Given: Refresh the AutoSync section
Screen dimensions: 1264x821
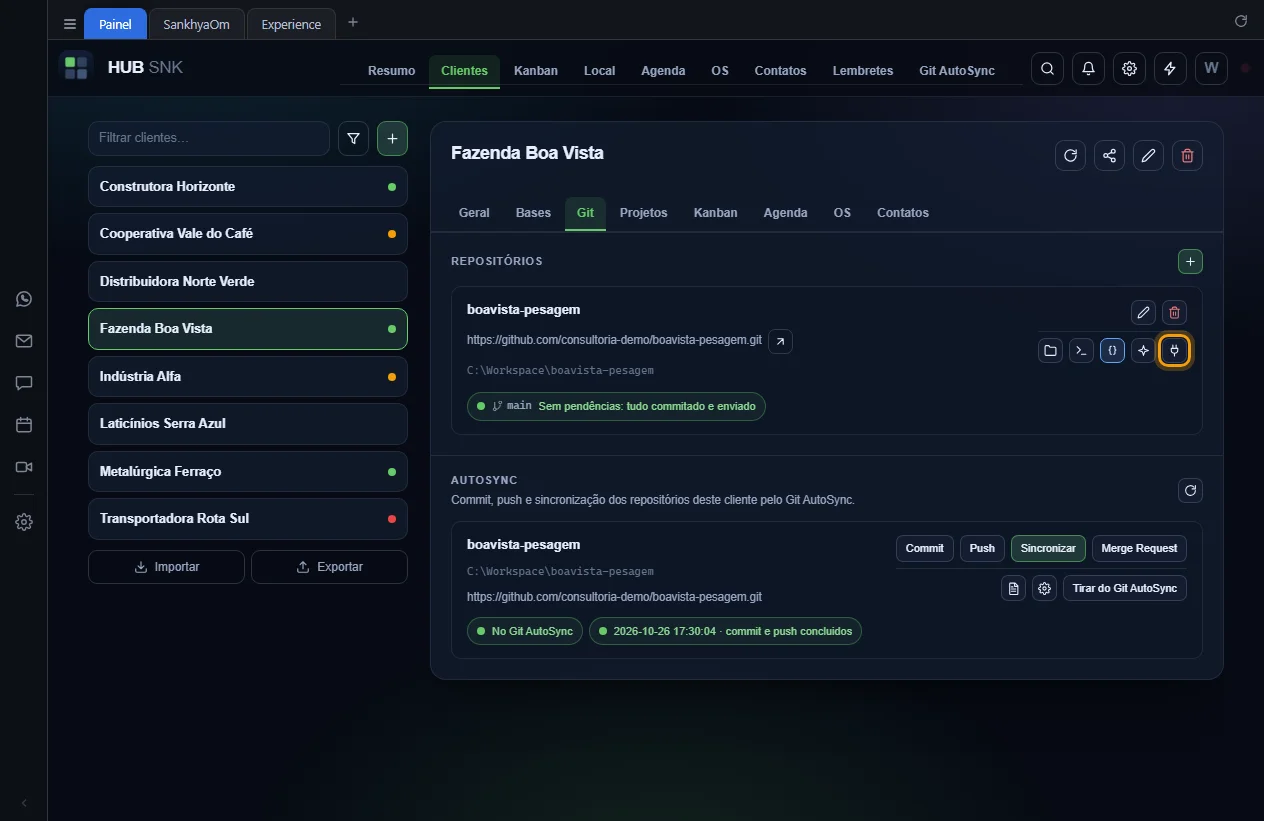Looking at the screenshot, I should [1190, 490].
